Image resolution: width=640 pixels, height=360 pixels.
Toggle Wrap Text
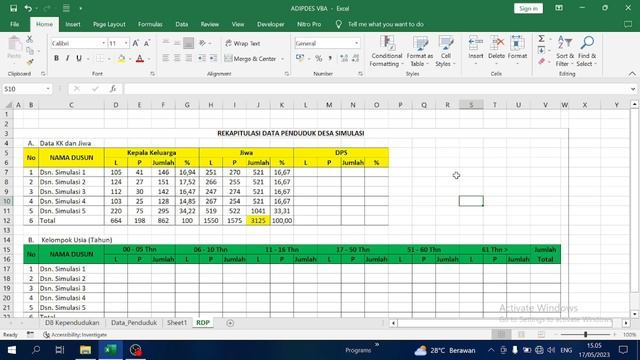click(x=242, y=43)
